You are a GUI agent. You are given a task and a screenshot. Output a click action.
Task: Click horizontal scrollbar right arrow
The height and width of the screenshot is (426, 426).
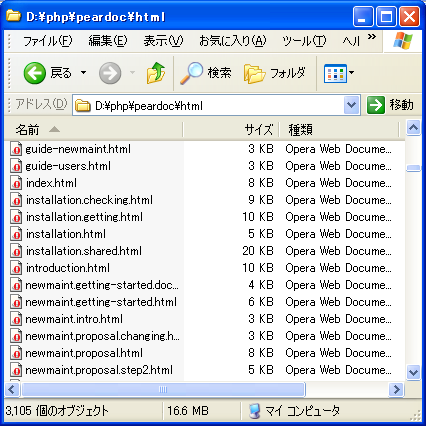click(x=397, y=389)
